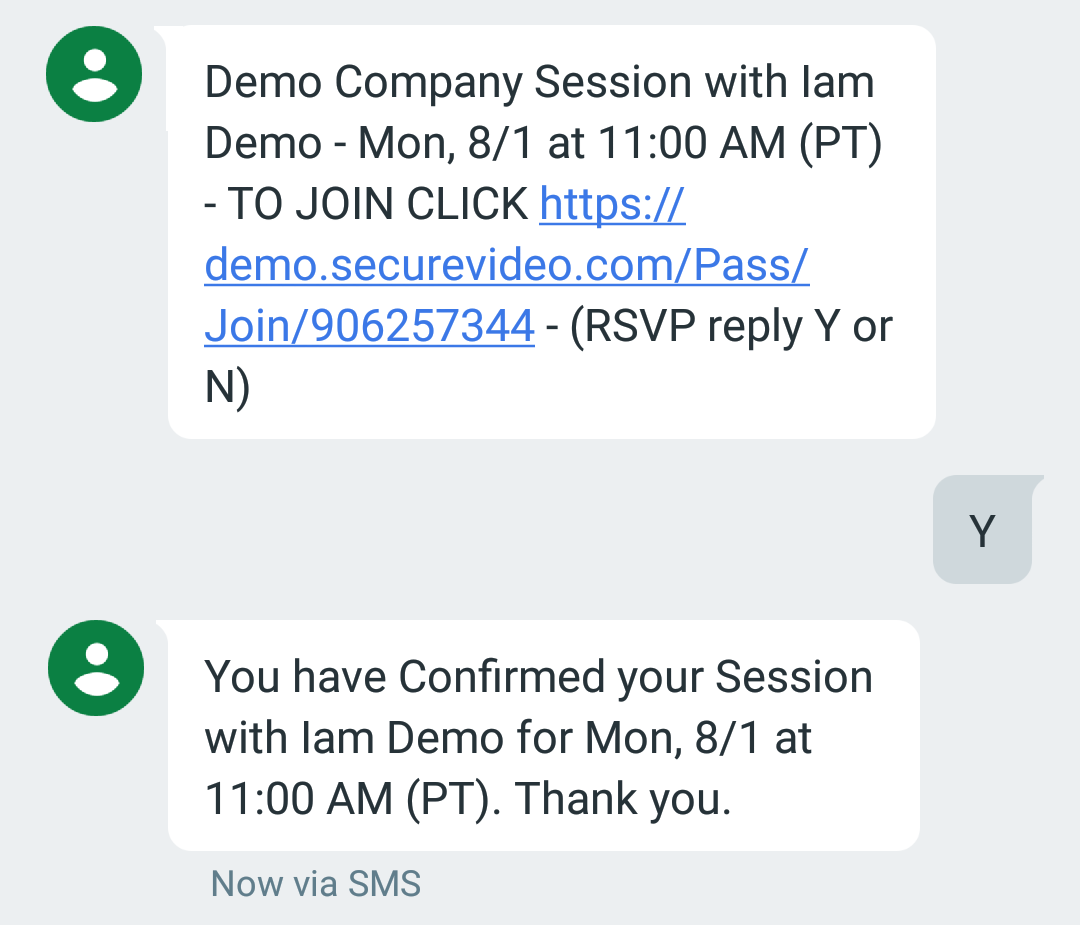Click the "(RSVP reply Y or" text
This screenshot has width=1080, height=925.
click(x=731, y=327)
